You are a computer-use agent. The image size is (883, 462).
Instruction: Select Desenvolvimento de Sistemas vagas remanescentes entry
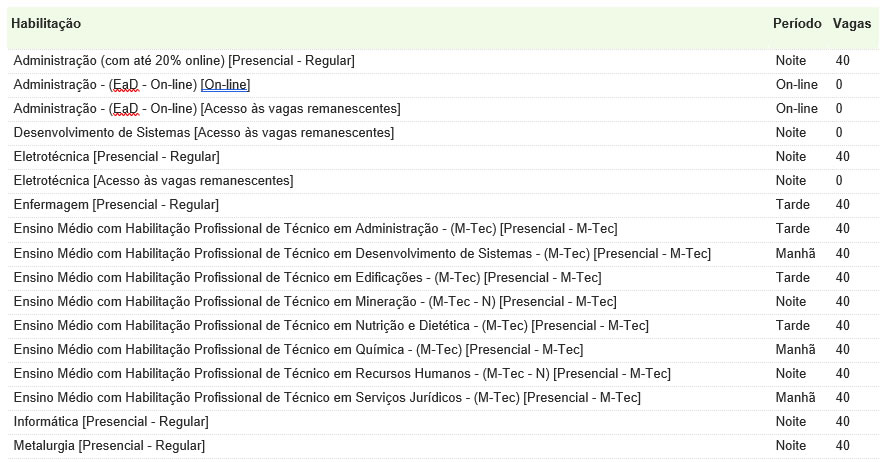coord(204,133)
